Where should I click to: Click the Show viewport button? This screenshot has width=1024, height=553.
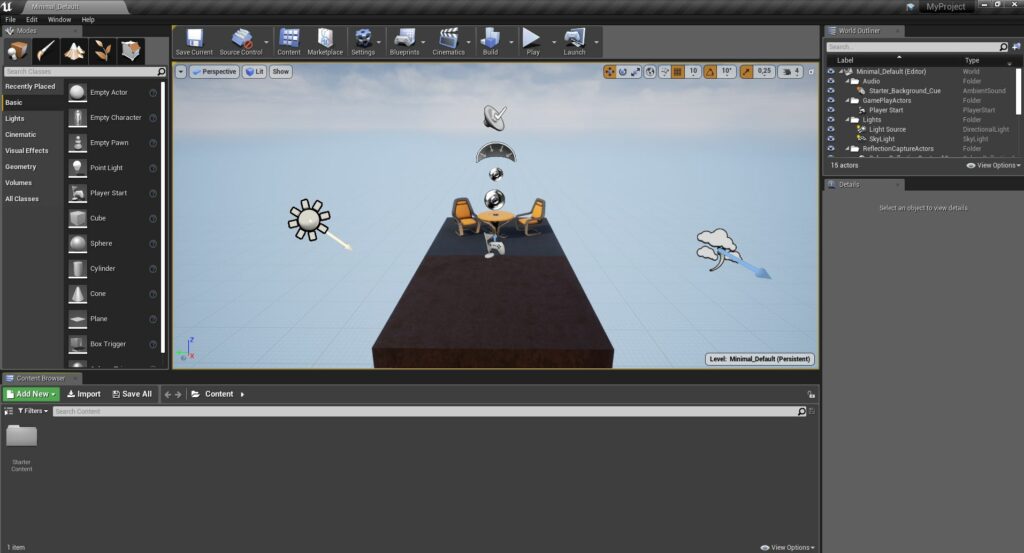click(x=281, y=72)
